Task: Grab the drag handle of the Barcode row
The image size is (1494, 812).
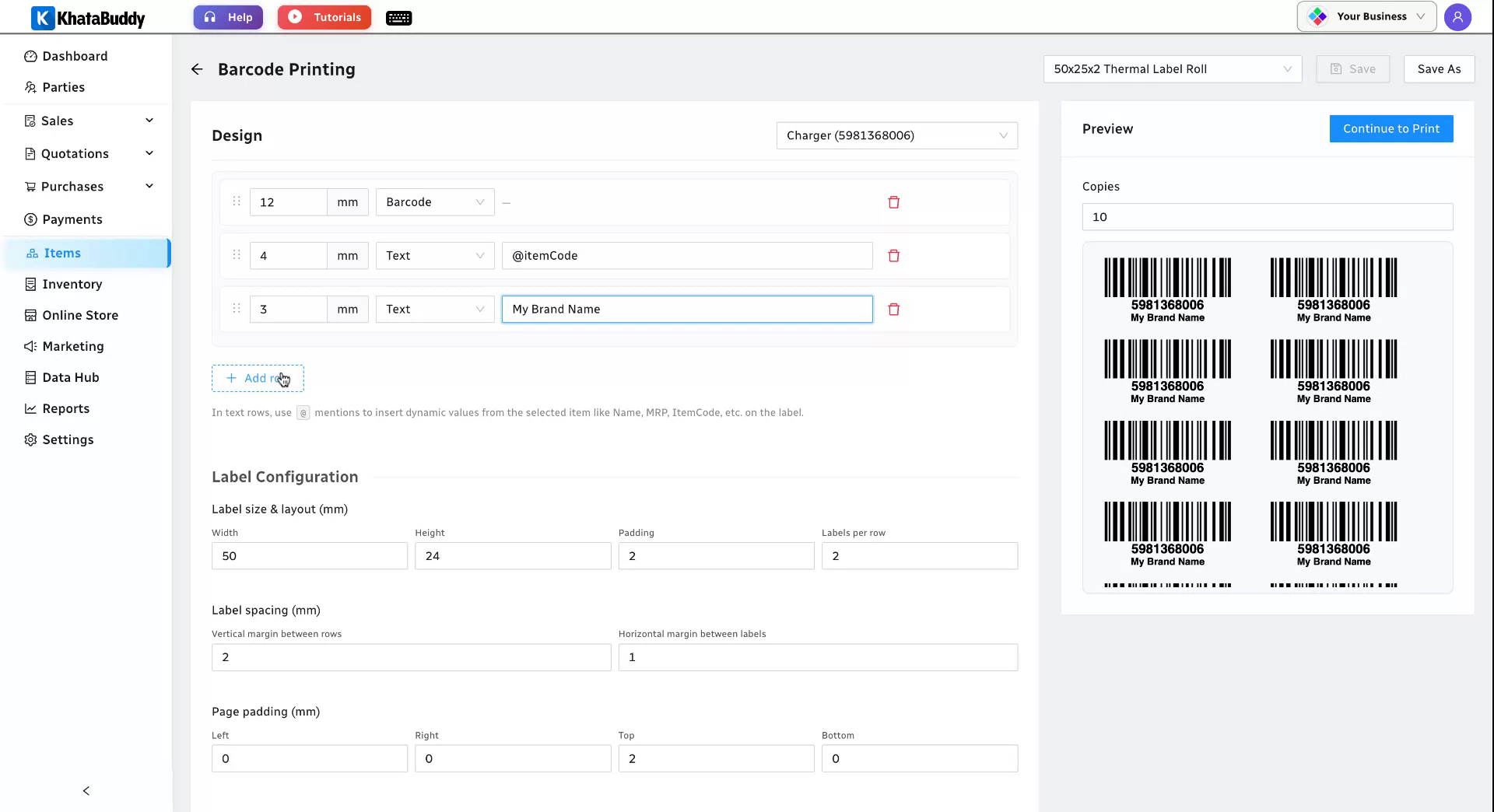Action: pyautogui.click(x=237, y=201)
